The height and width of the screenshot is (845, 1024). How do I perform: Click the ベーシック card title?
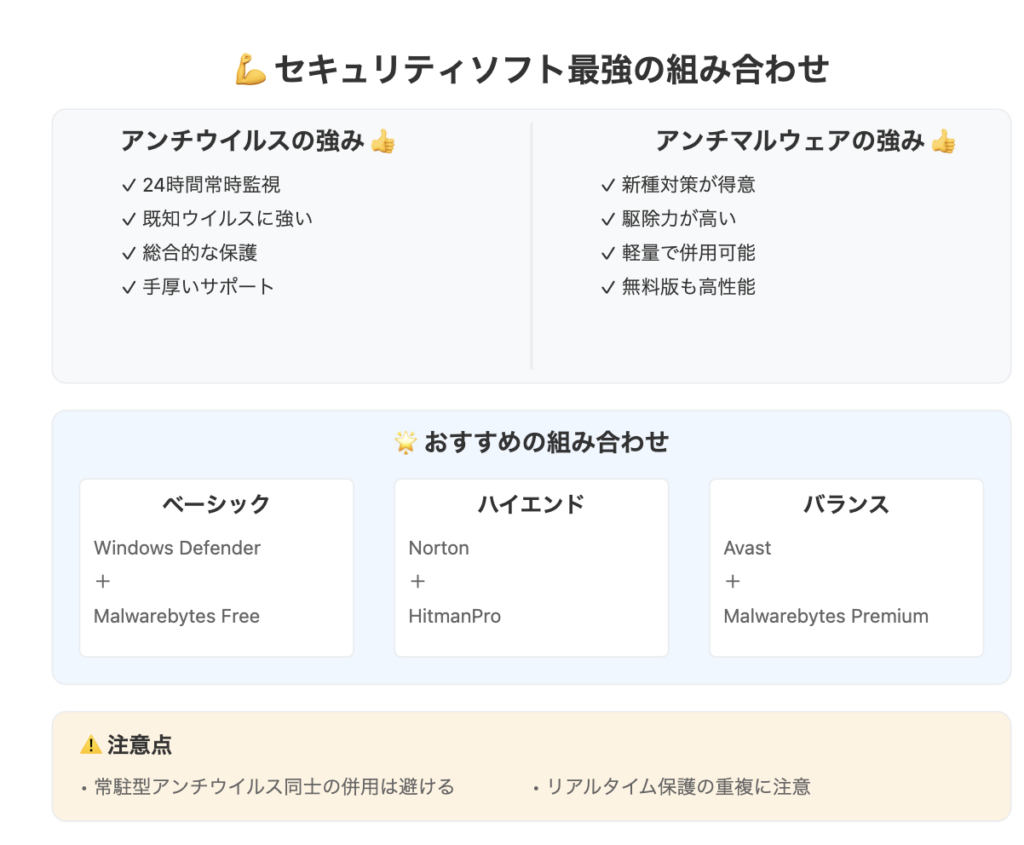point(216,504)
